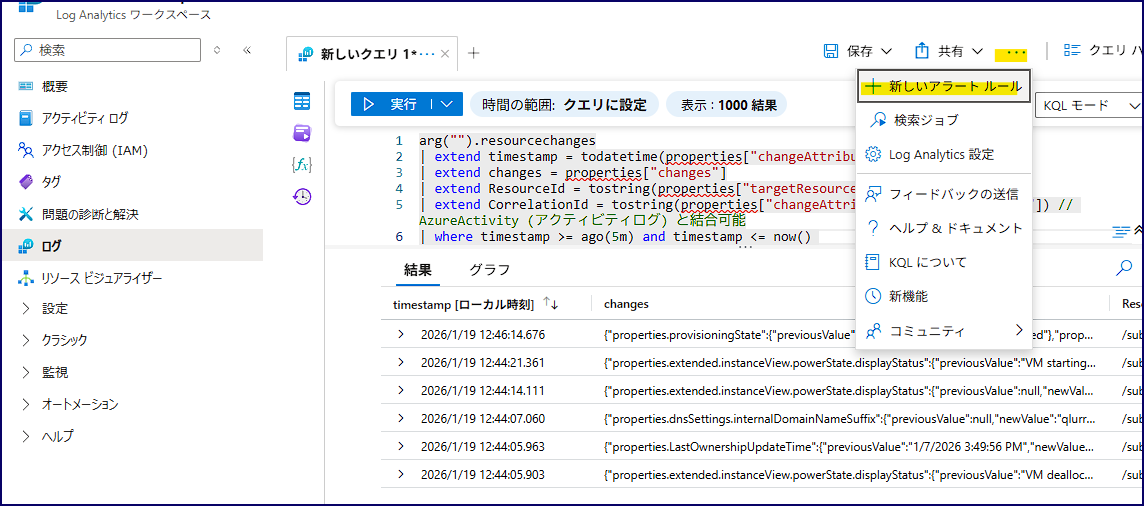The width and height of the screenshot is (1144, 506).
Task: Choose 検索ジョブ in the dropdown menu
Action: pyautogui.click(x=925, y=120)
